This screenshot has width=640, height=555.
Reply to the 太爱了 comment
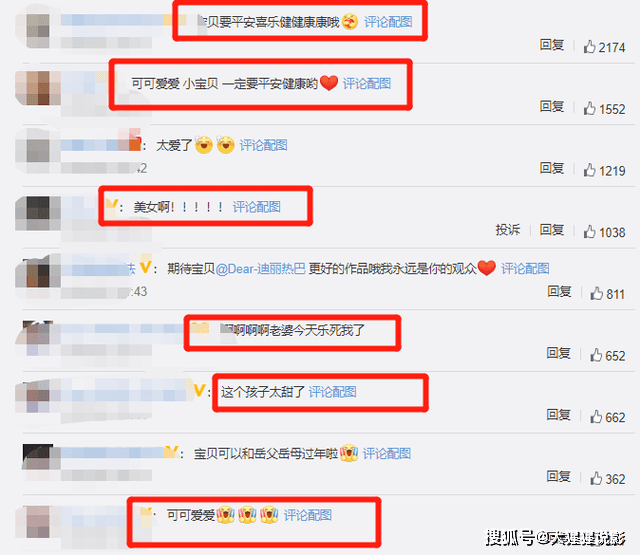point(552,168)
